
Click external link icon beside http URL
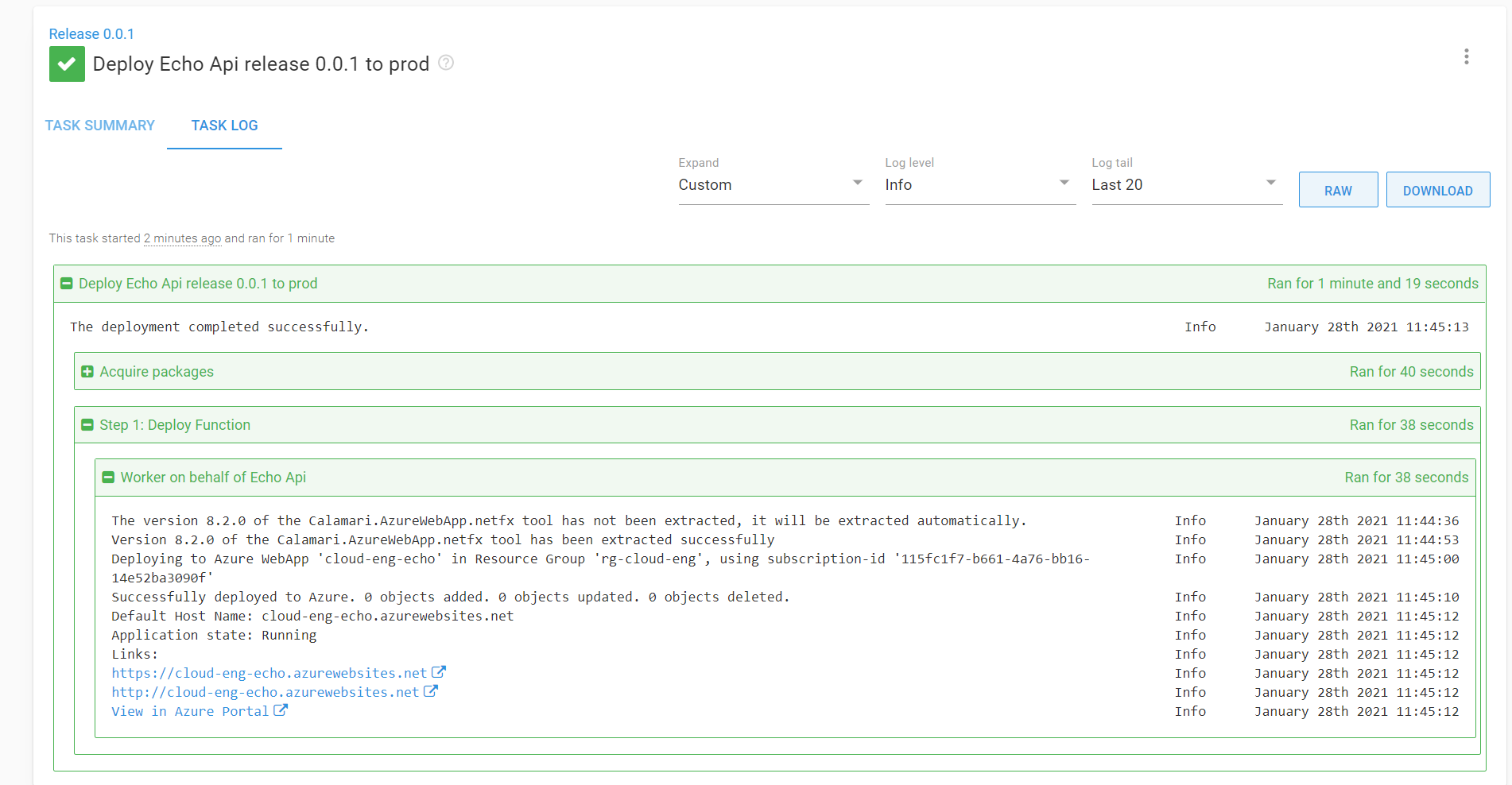pyautogui.click(x=430, y=691)
